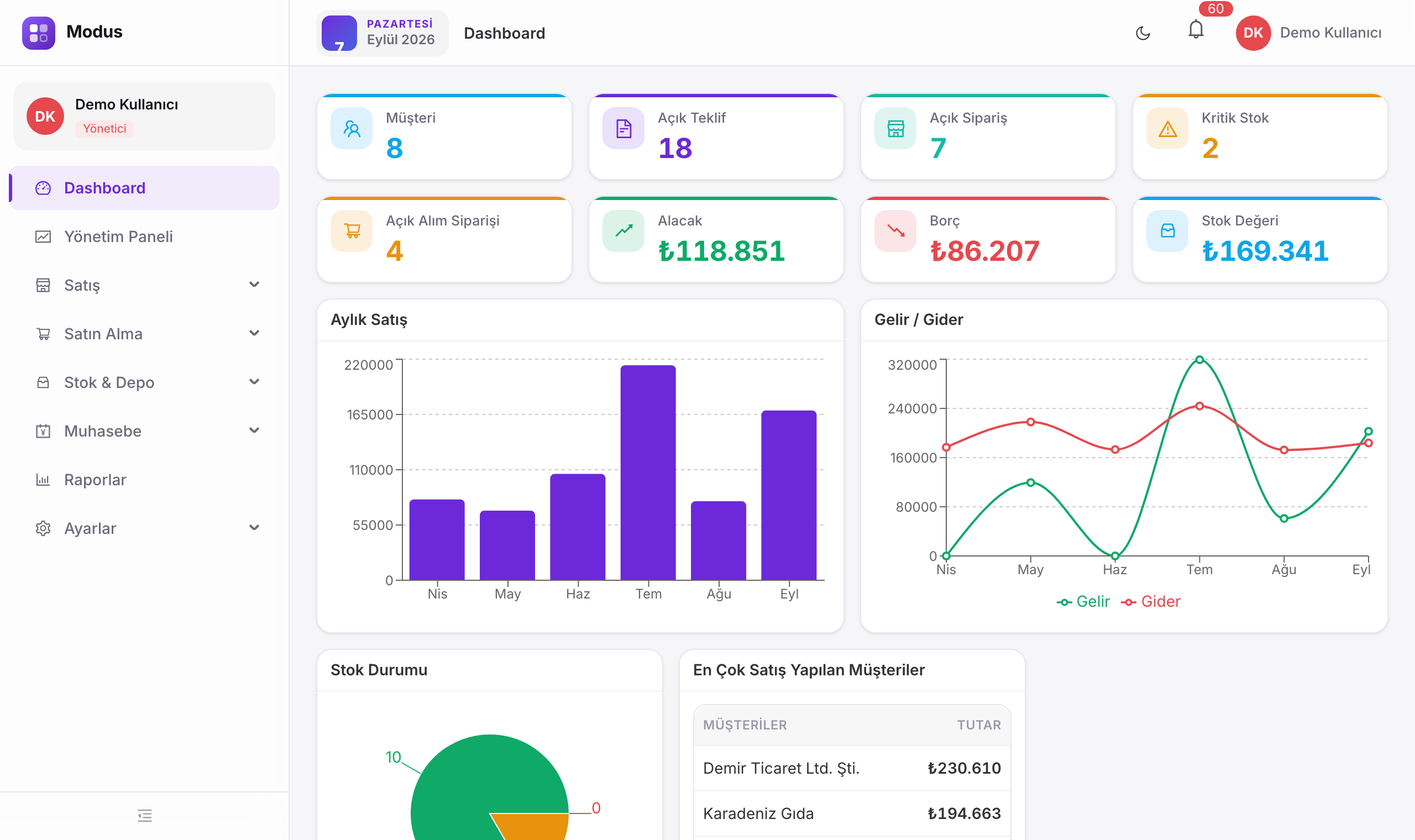Click the Karadeniz Gıda customer row

(852, 813)
